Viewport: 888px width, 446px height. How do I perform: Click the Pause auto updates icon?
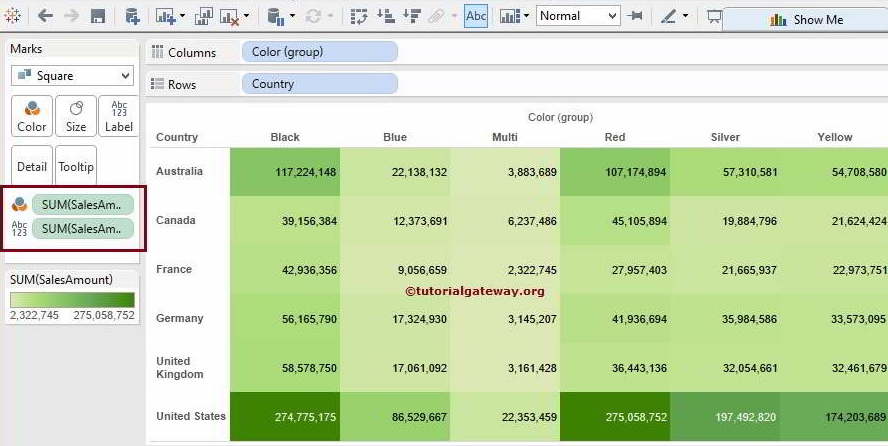click(276, 16)
